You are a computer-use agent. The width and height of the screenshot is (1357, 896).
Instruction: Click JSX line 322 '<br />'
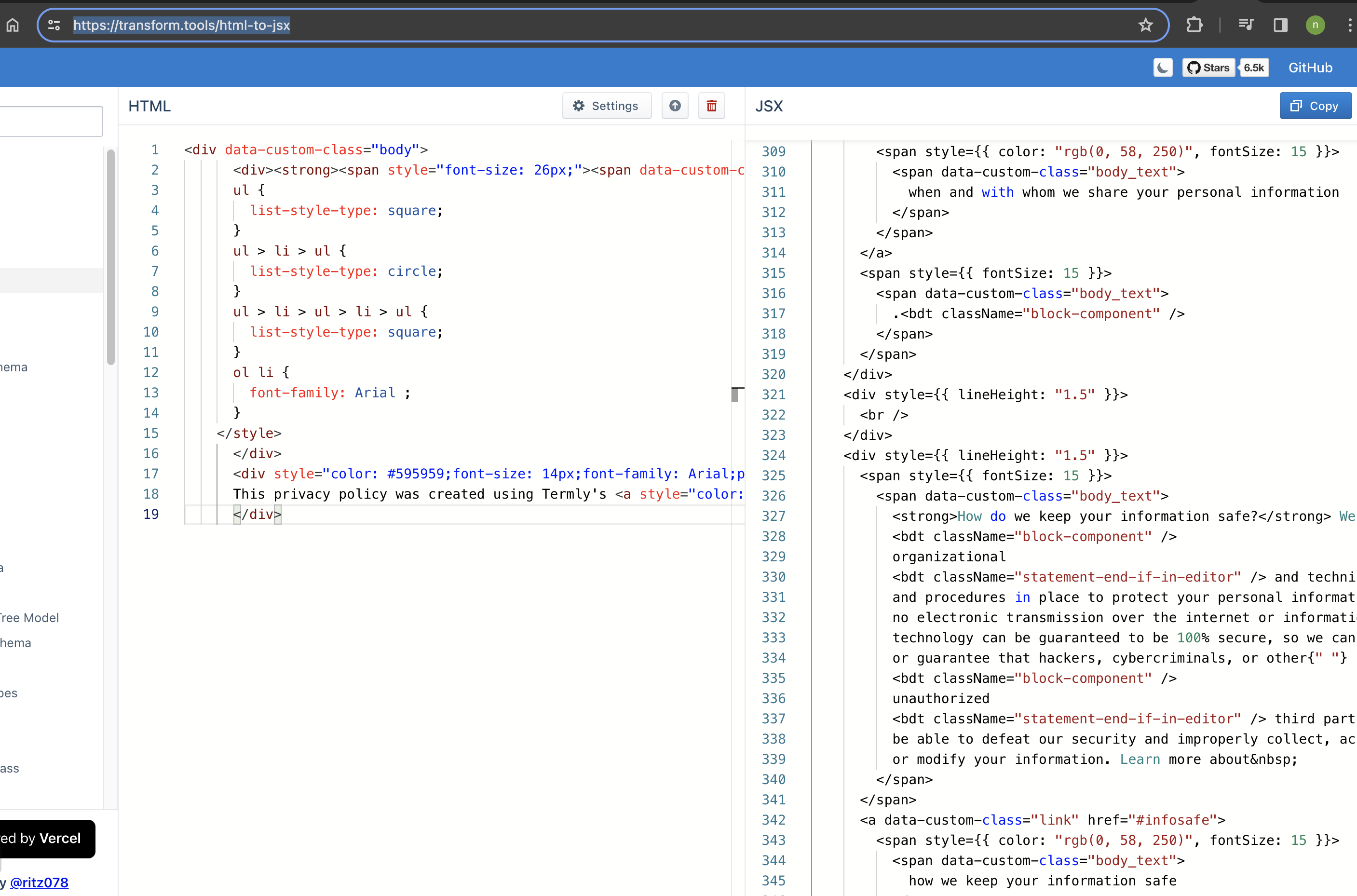pos(884,415)
